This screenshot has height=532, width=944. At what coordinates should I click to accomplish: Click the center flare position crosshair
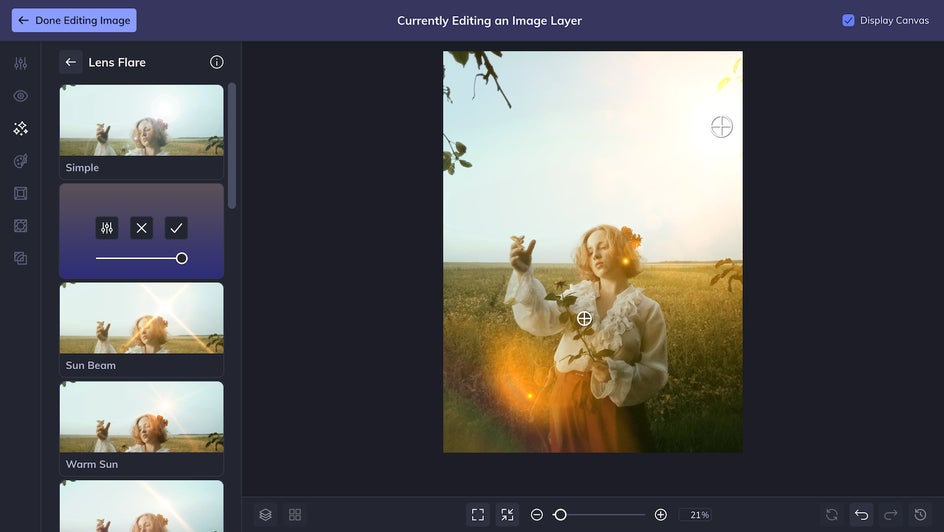[x=584, y=318]
